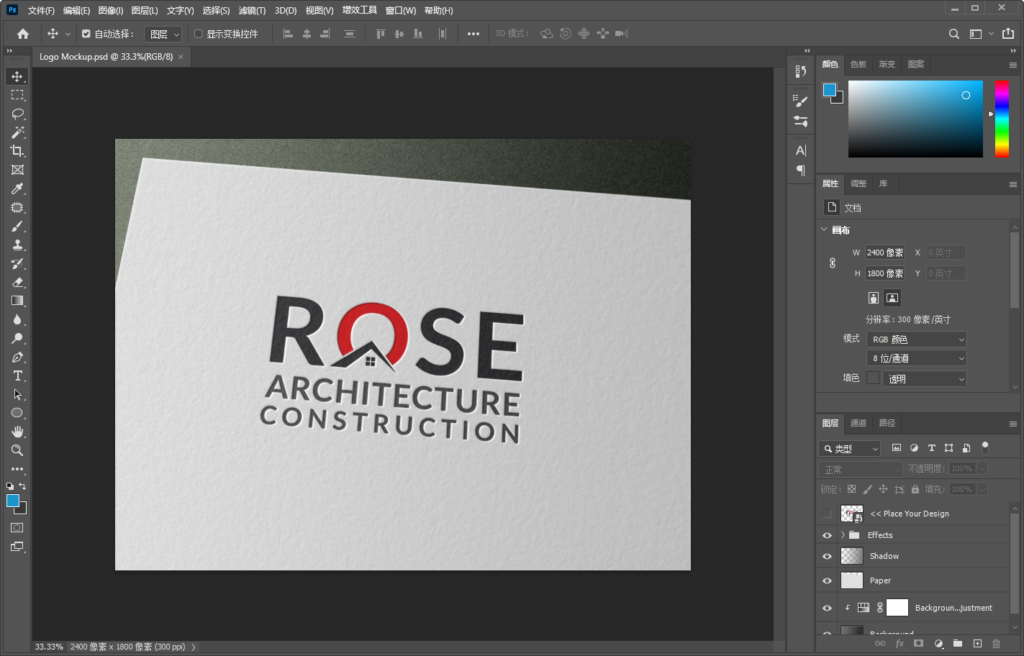The image size is (1024, 656).
Task: Open the Auto-Select layer dropdown
Action: point(163,34)
